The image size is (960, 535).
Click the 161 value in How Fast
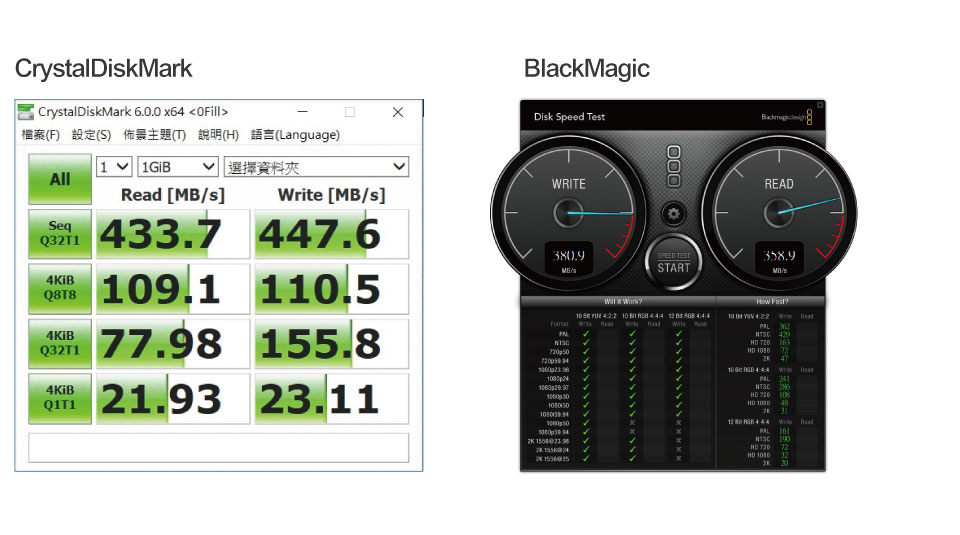784,431
